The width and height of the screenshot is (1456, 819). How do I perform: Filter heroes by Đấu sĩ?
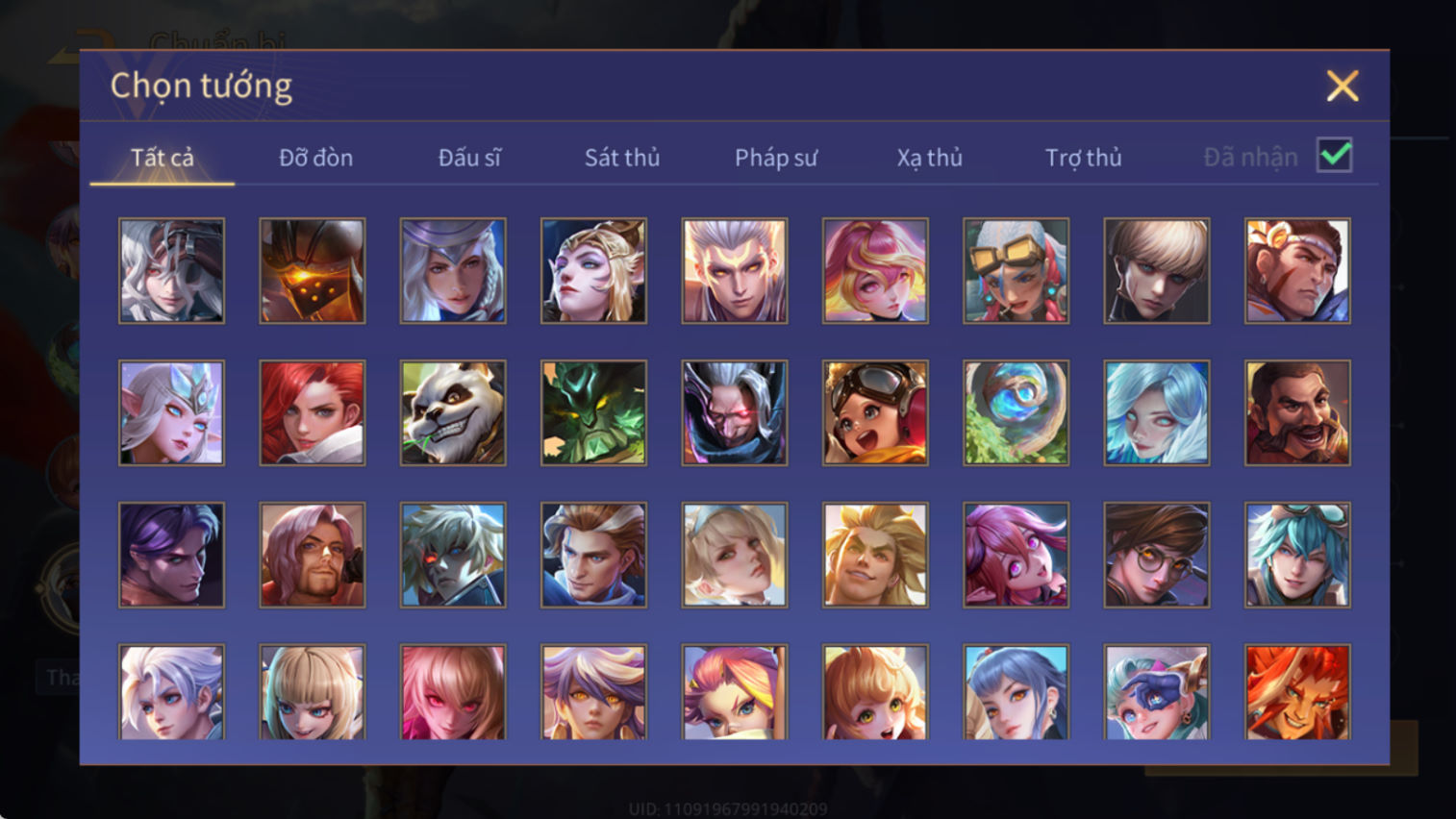pos(469,158)
